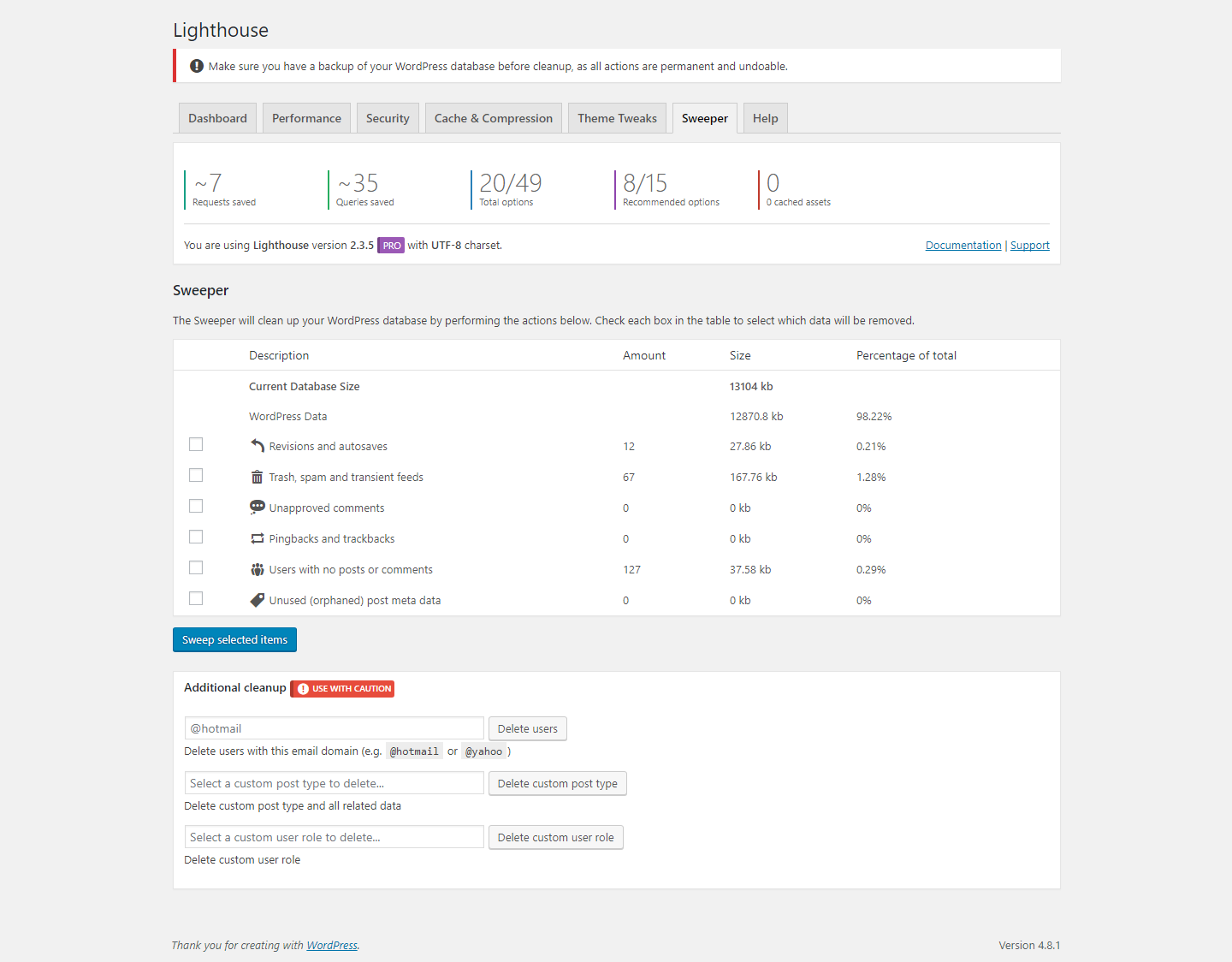Screen dimensions: 1232x962
Task: Click the Current Database Size label
Action: click(304, 387)
